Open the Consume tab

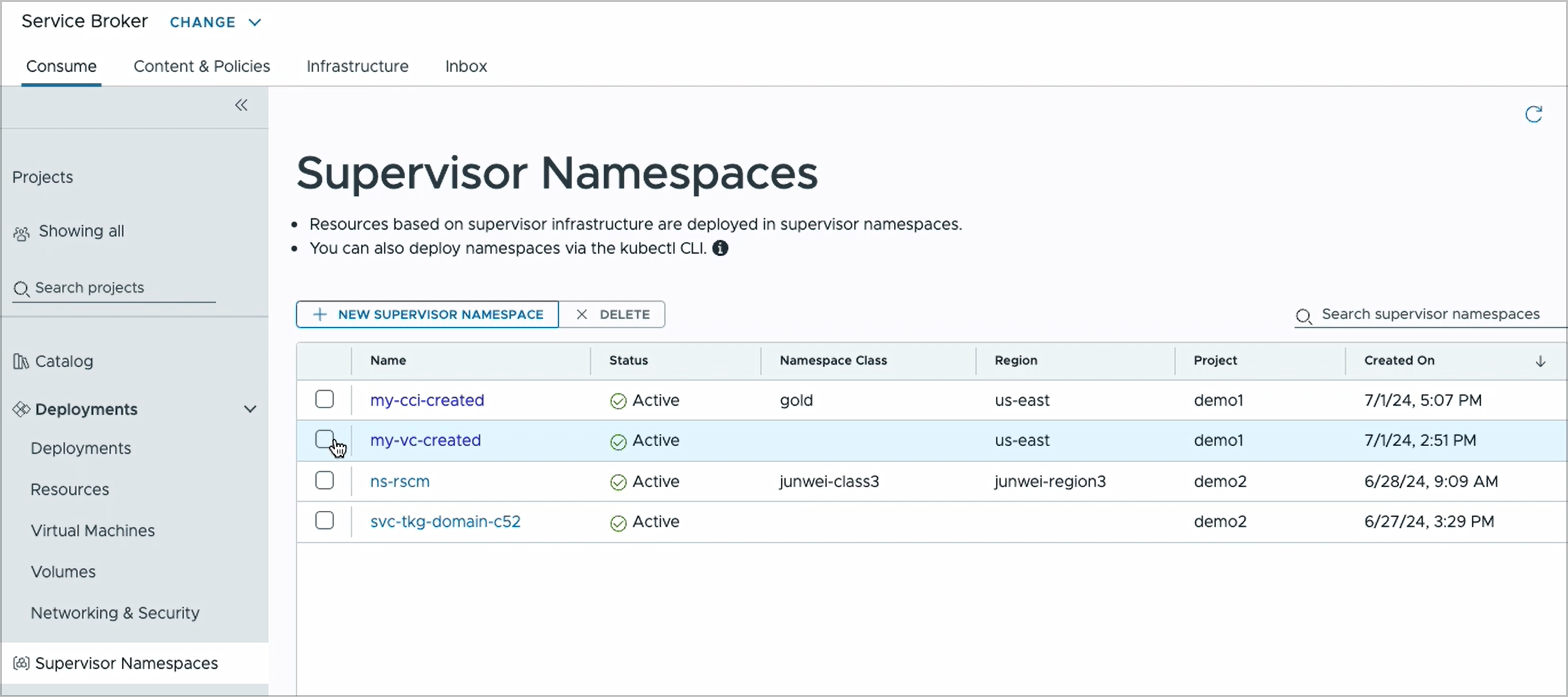click(x=61, y=66)
